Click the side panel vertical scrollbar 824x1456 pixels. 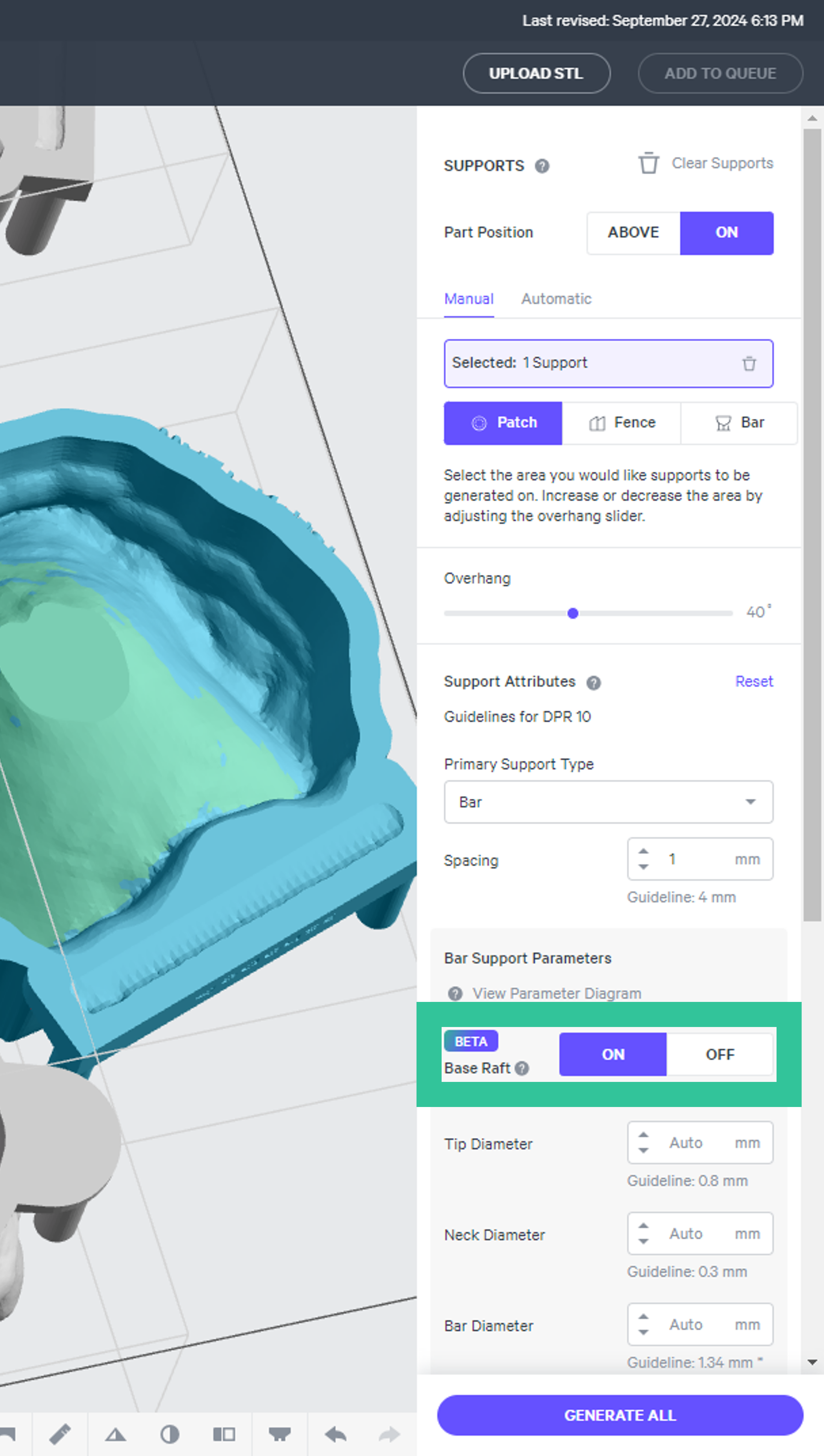812,525
